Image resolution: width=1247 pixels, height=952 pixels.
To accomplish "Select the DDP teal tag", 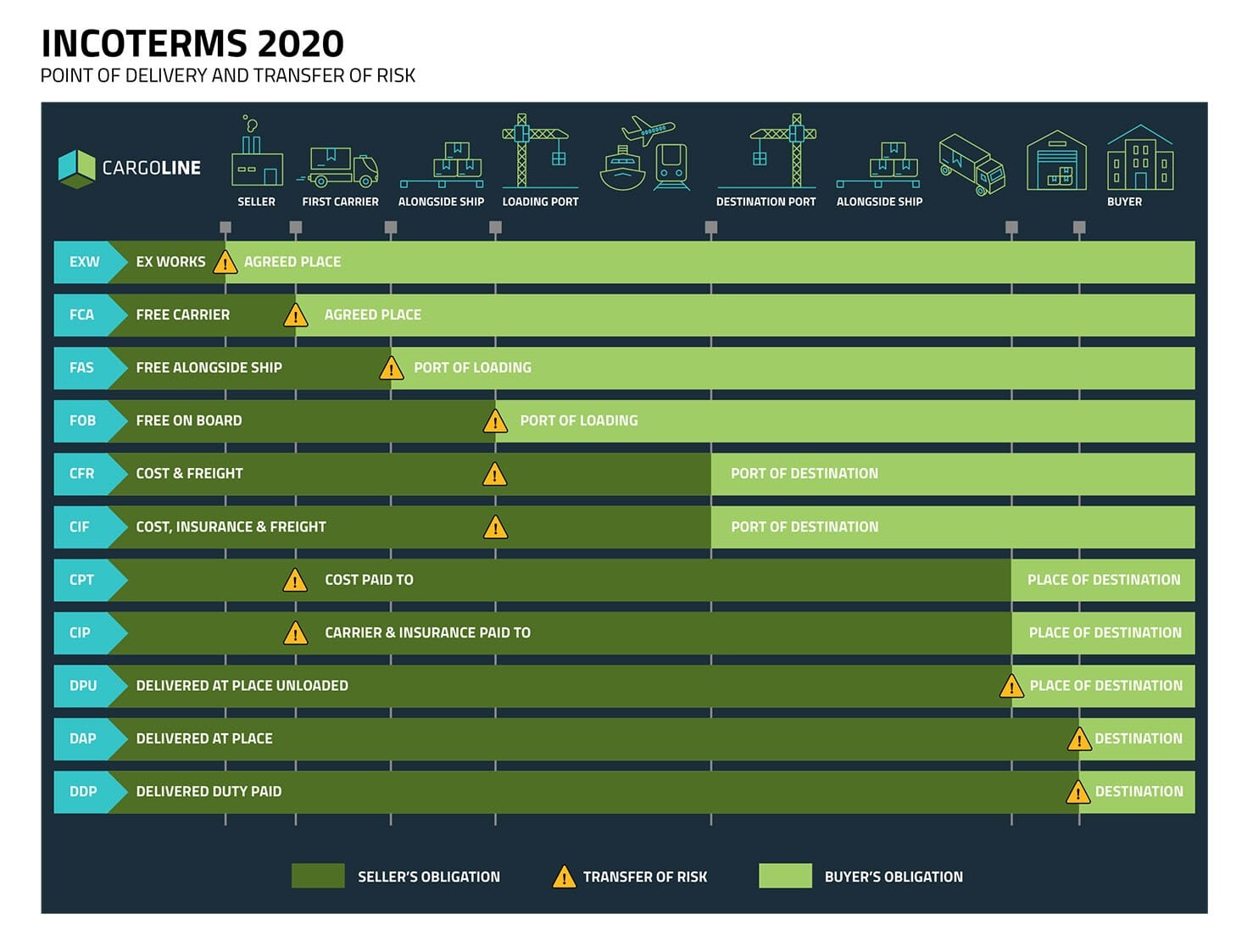I will point(90,792).
